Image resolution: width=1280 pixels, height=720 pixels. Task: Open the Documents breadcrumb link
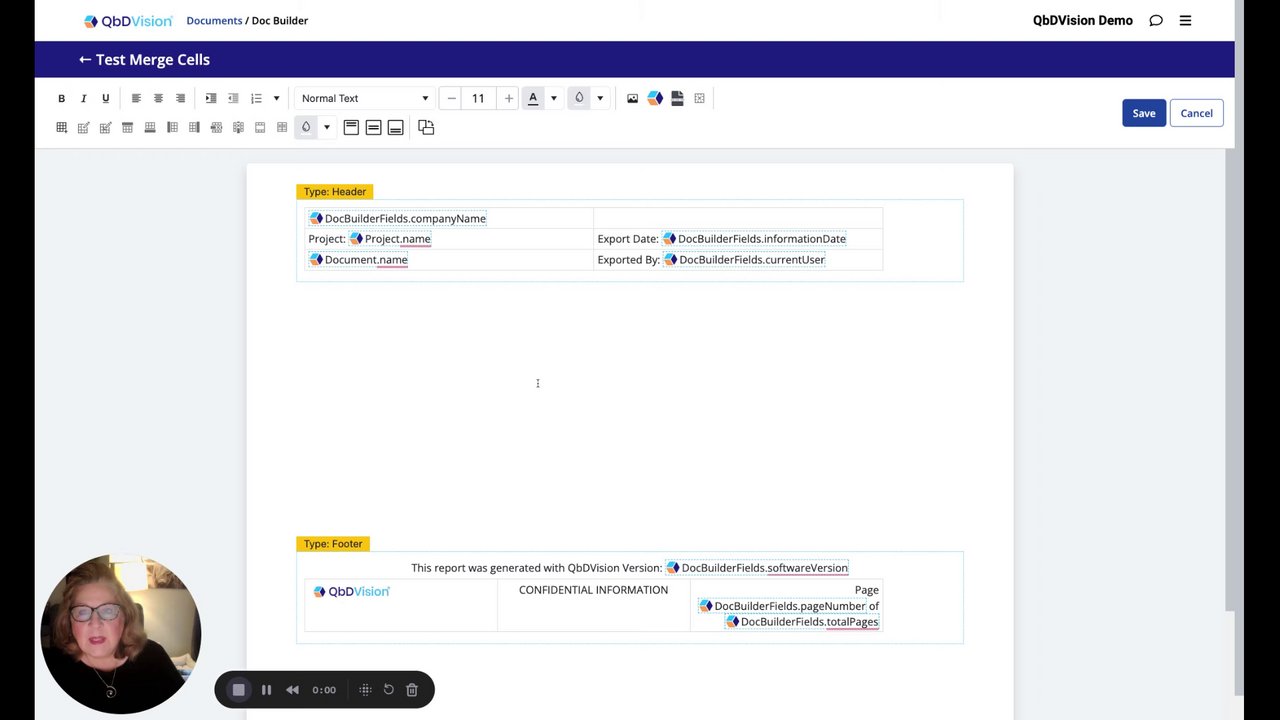pyautogui.click(x=214, y=20)
